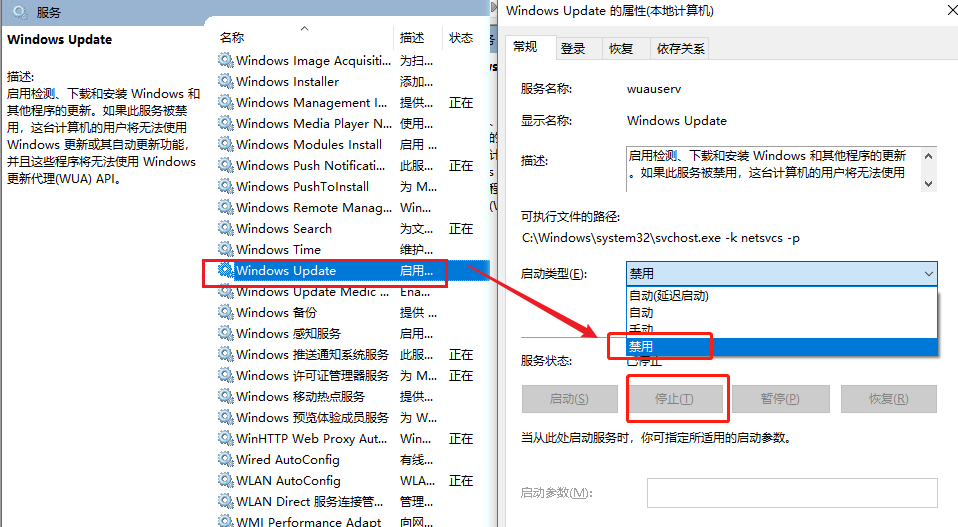Image resolution: width=958 pixels, height=527 pixels.
Task: Select 禁用 in the startup type list
Action: coord(782,346)
